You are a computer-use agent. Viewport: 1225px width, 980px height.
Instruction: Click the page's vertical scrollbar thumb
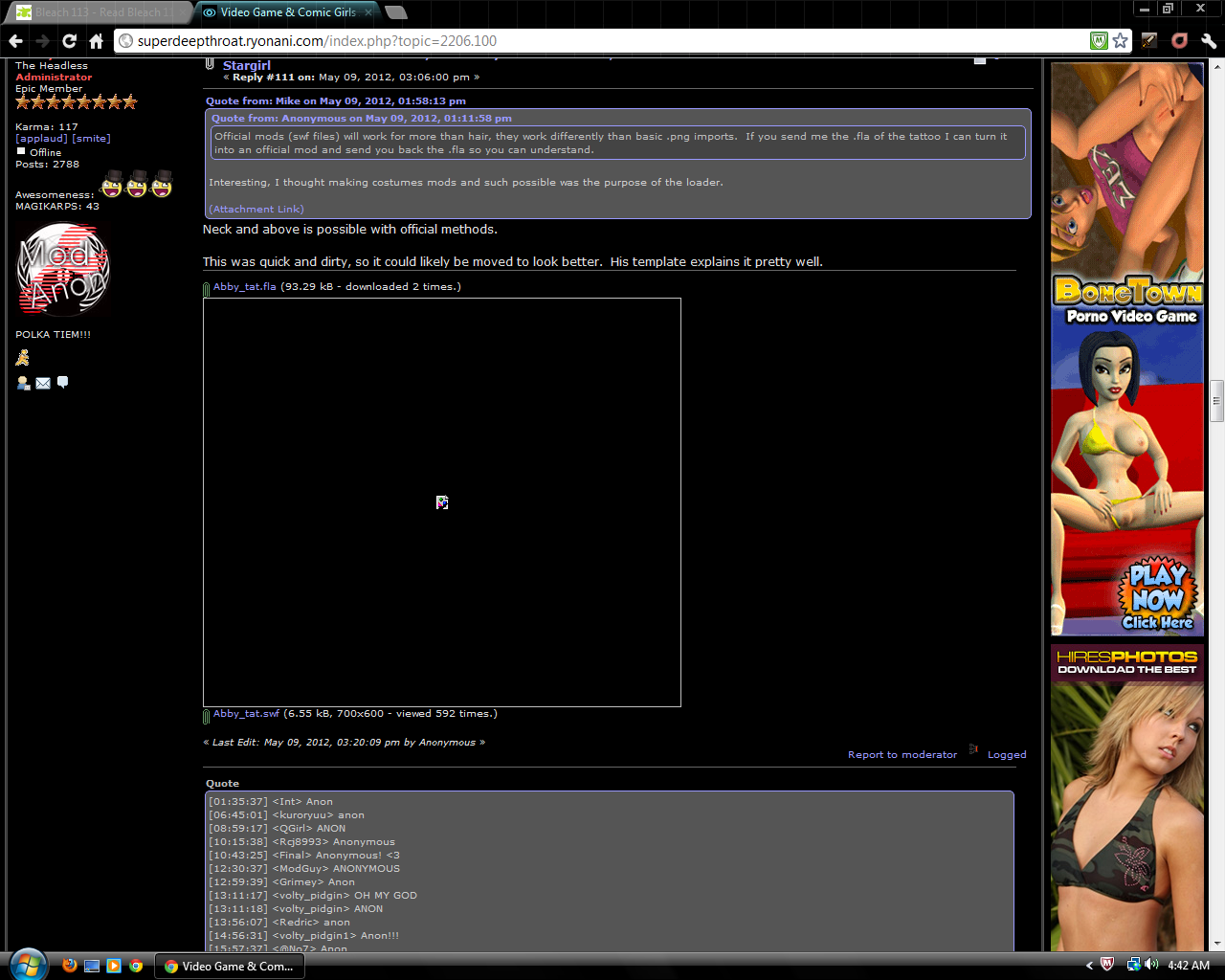point(1216,400)
